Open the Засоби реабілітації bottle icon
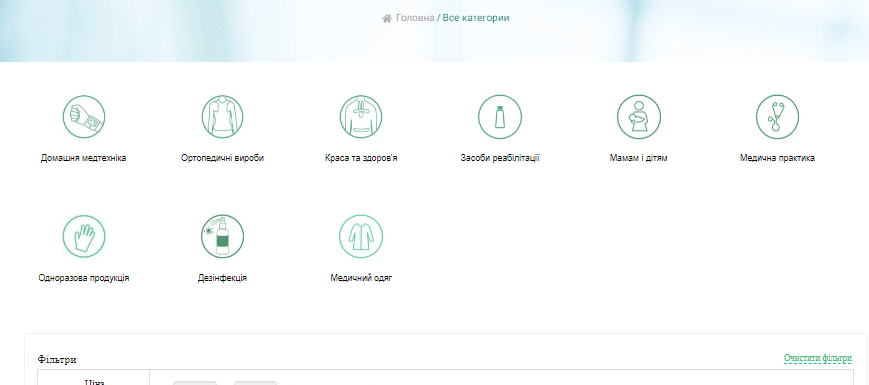The width and height of the screenshot is (869, 385). pyautogui.click(x=500, y=117)
